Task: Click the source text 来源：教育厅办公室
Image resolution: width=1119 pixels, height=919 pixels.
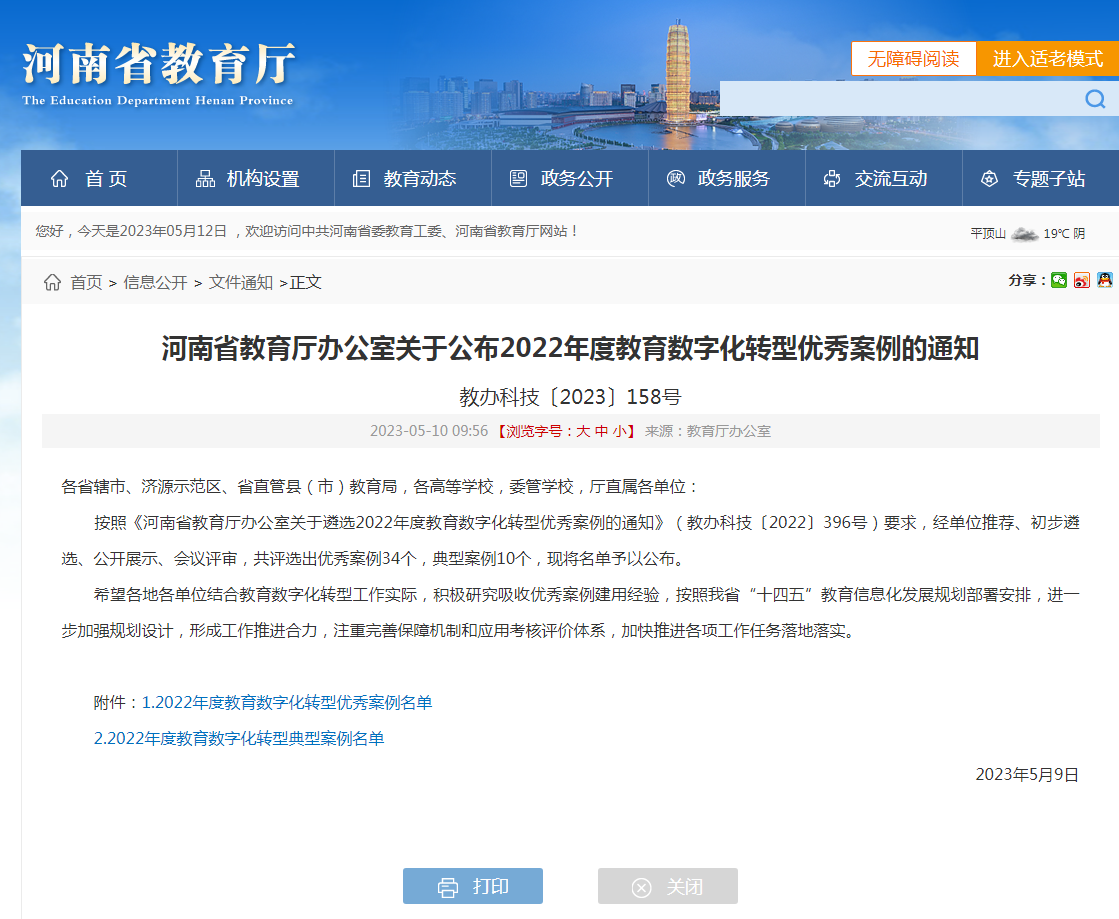Action: [x=708, y=431]
